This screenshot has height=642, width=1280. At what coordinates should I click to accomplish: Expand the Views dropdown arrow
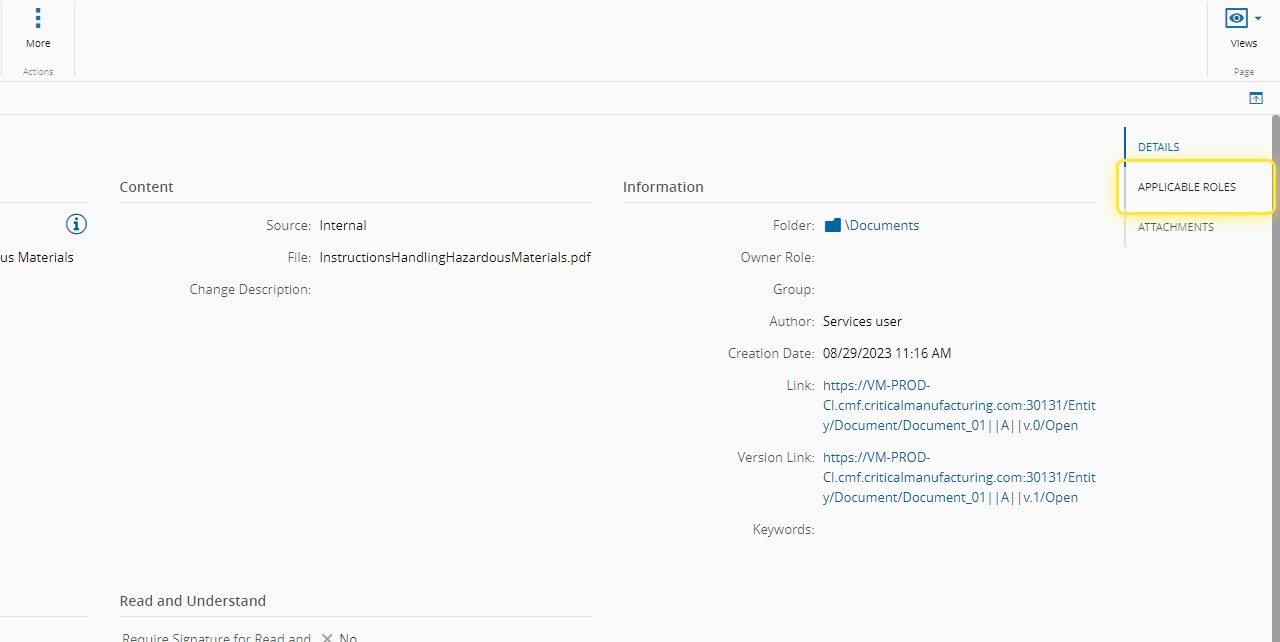tap(1258, 18)
